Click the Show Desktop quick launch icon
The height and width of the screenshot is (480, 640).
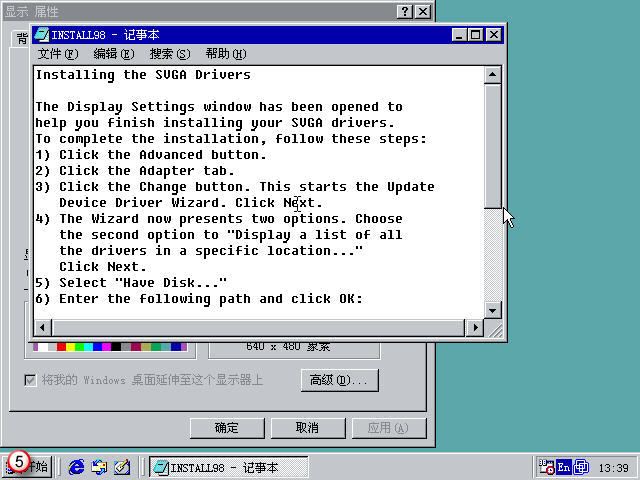pos(122,467)
